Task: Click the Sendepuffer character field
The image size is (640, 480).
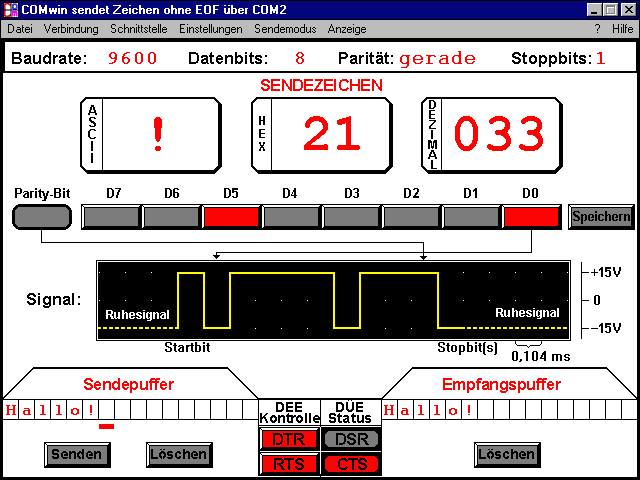Action: tap(130, 410)
